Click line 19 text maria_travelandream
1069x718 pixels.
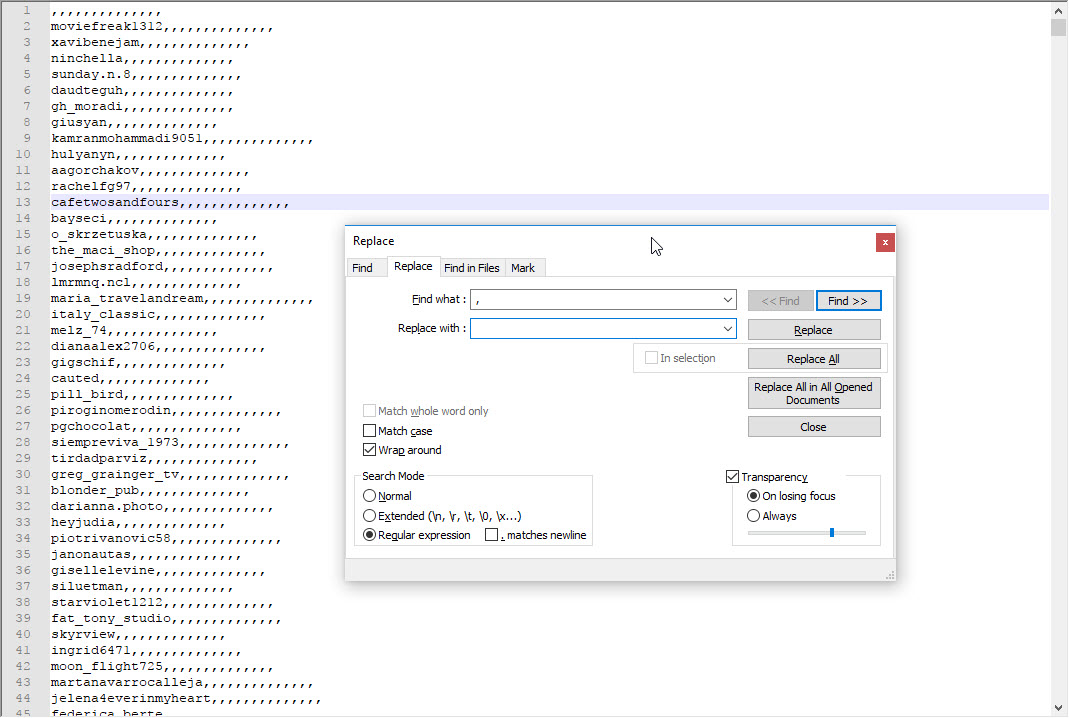127,298
